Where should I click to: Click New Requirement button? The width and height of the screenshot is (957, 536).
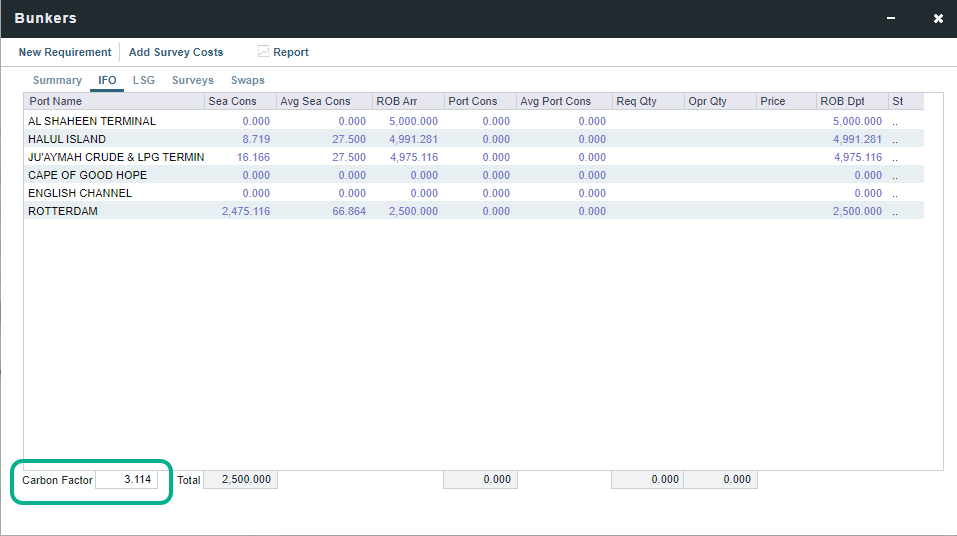[65, 52]
